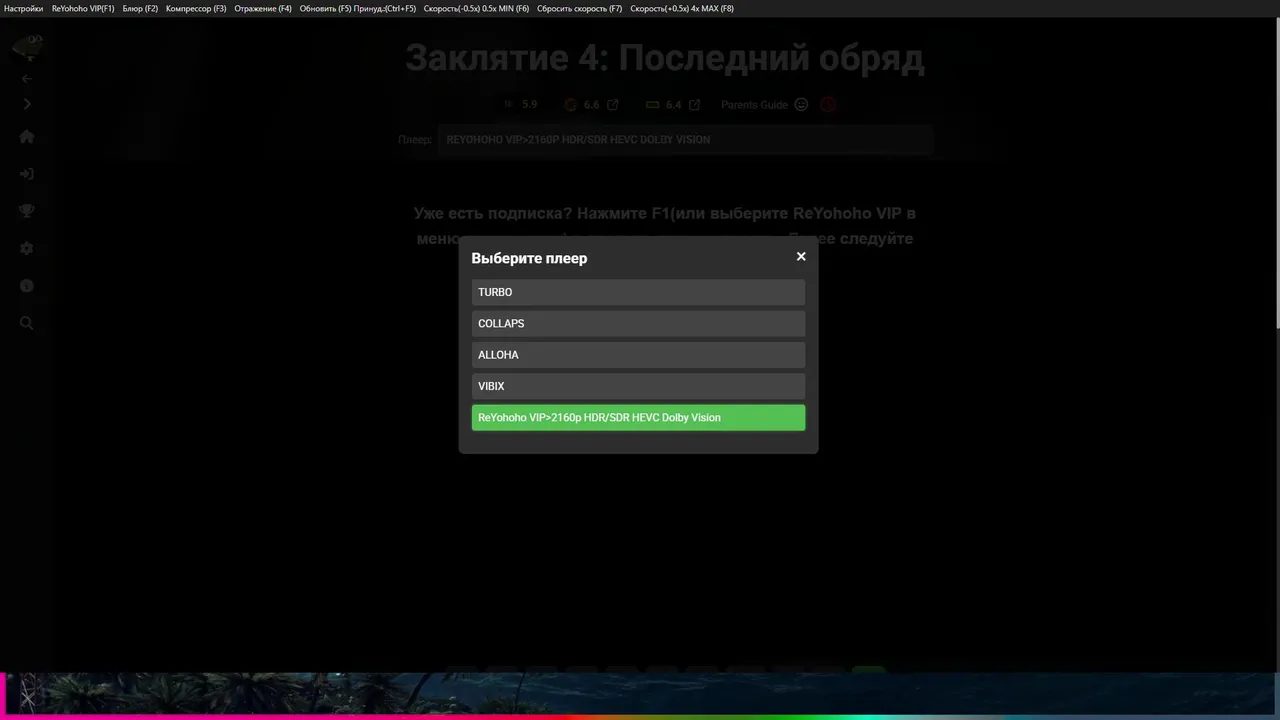Viewport: 1280px width, 720px height.
Task: Click the red circular icon after smiley
Action: click(828, 104)
